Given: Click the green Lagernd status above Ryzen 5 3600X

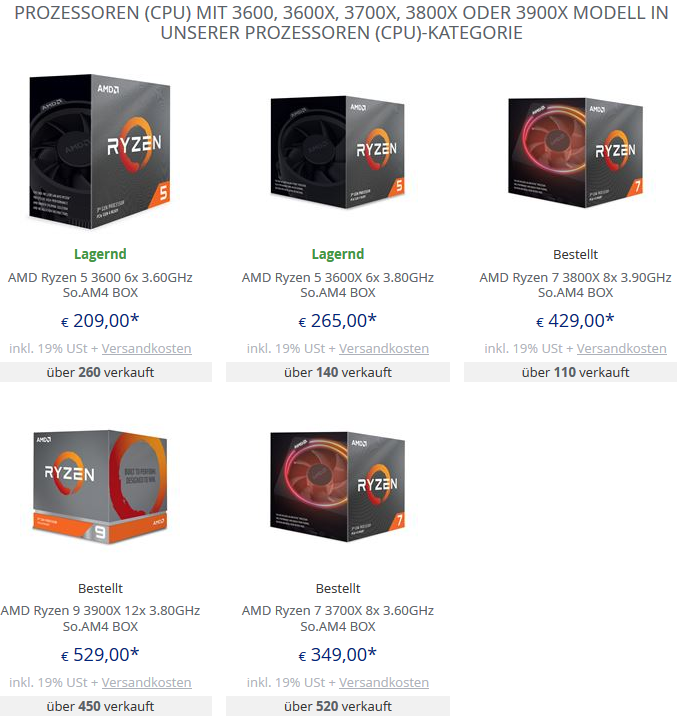Looking at the screenshot, I should click(x=337, y=254).
